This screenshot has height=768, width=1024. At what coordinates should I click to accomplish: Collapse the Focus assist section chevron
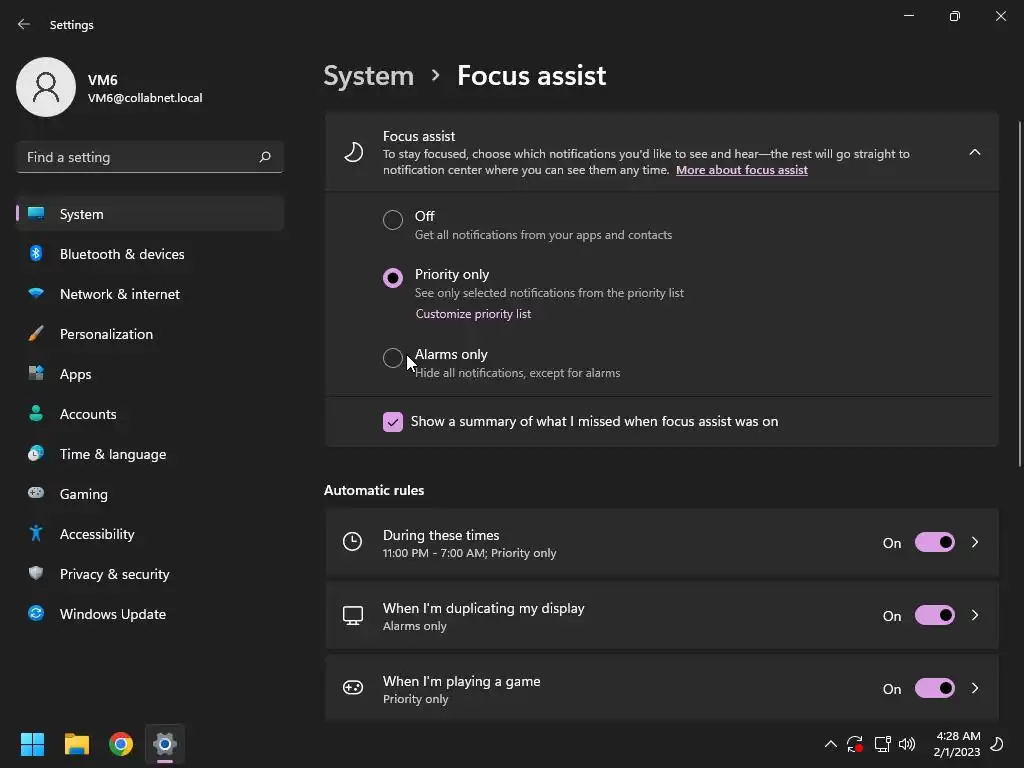click(x=975, y=152)
